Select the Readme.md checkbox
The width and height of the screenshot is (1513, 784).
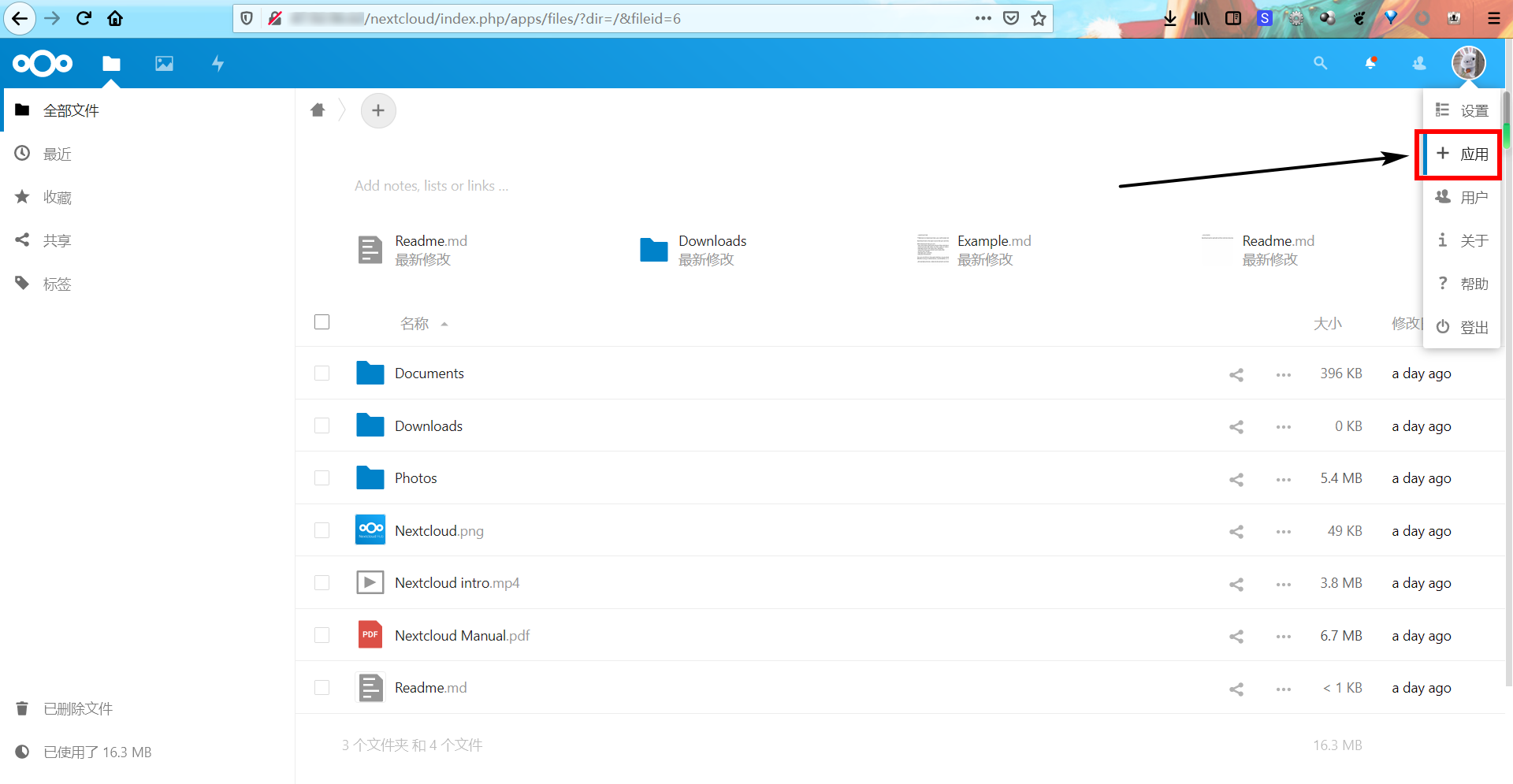(322, 687)
